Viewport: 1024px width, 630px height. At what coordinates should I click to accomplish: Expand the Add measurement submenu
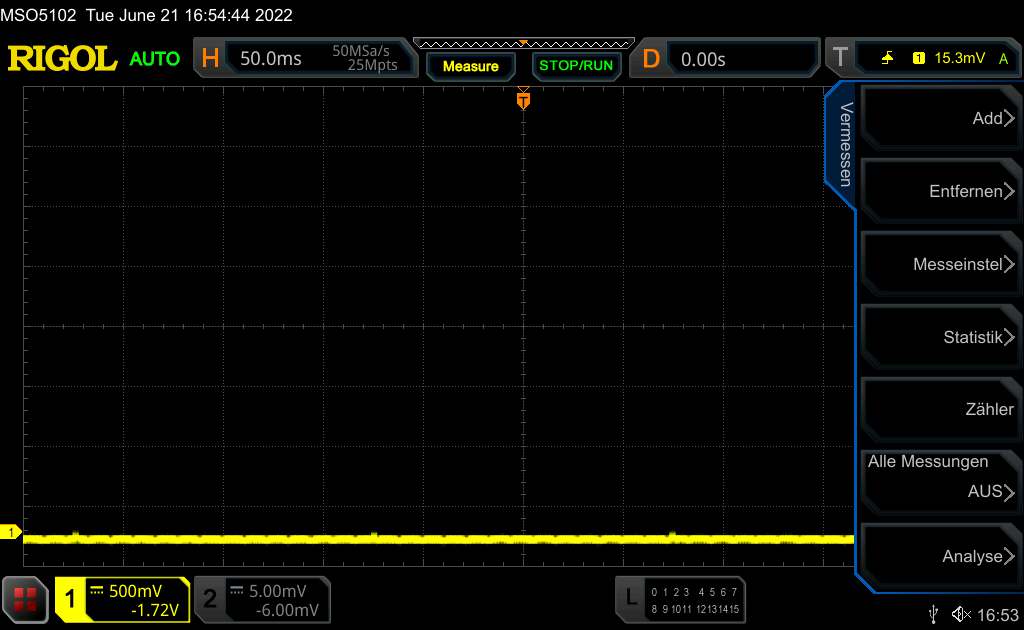(x=938, y=119)
